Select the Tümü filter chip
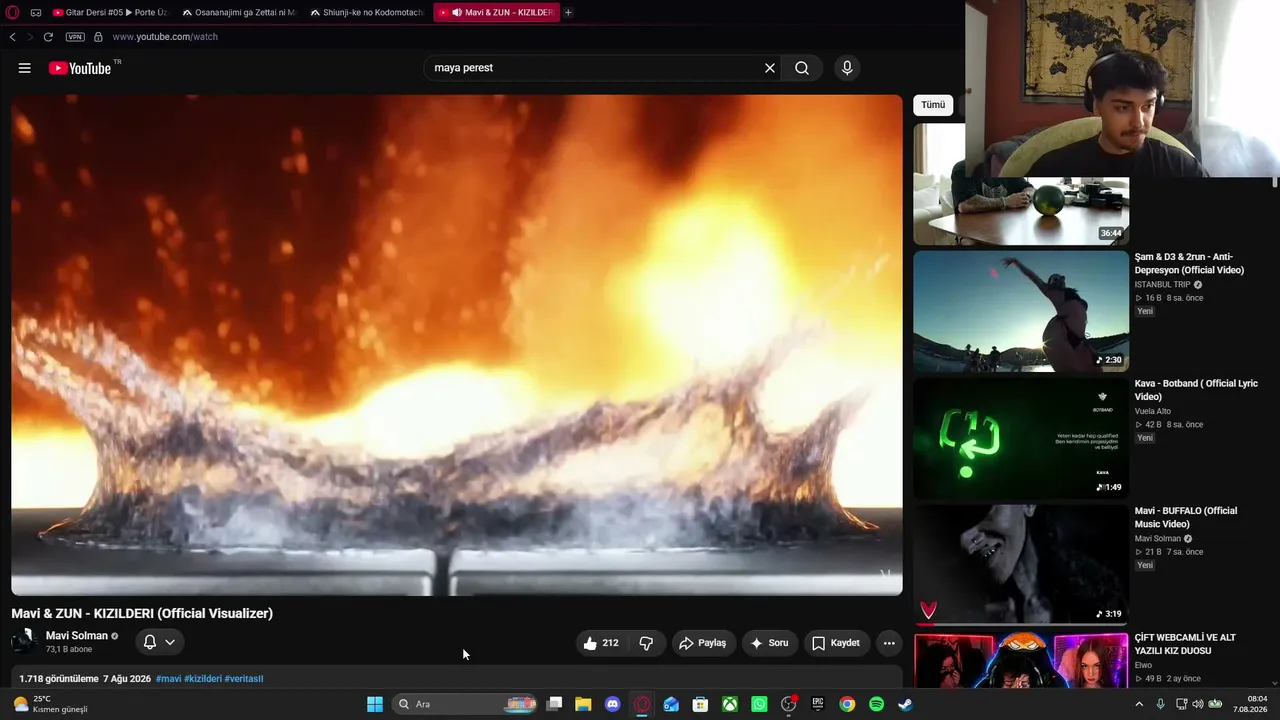Viewport: 1280px width, 720px height. click(933, 105)
